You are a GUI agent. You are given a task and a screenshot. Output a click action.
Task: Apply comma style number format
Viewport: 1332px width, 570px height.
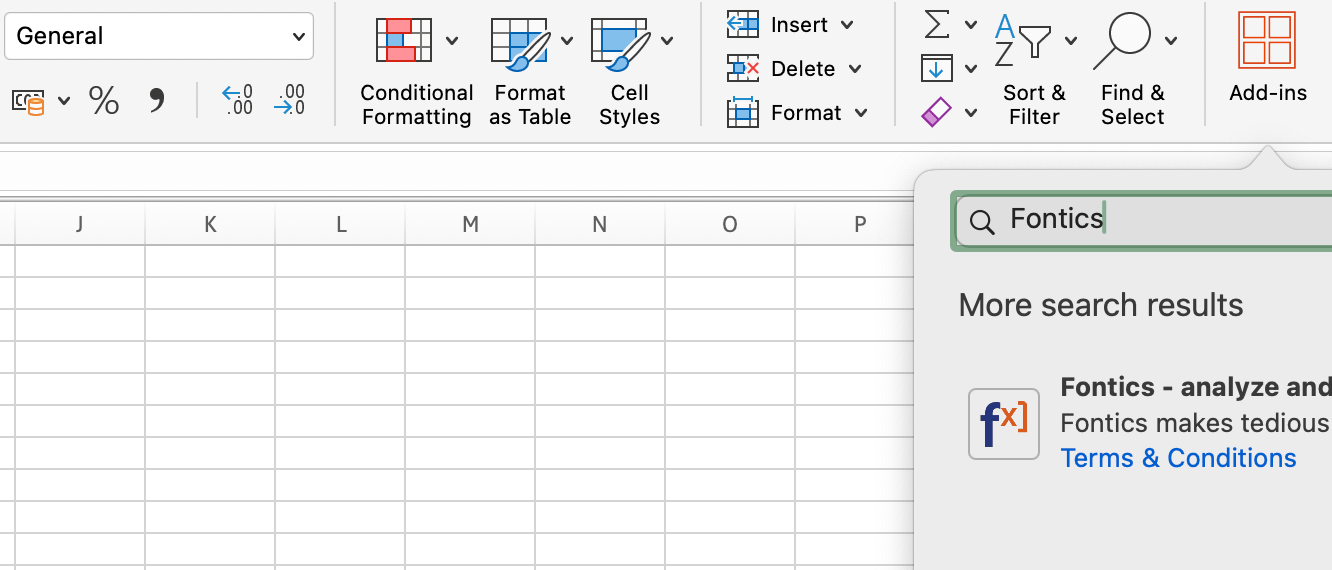click(x=157, y=100)
